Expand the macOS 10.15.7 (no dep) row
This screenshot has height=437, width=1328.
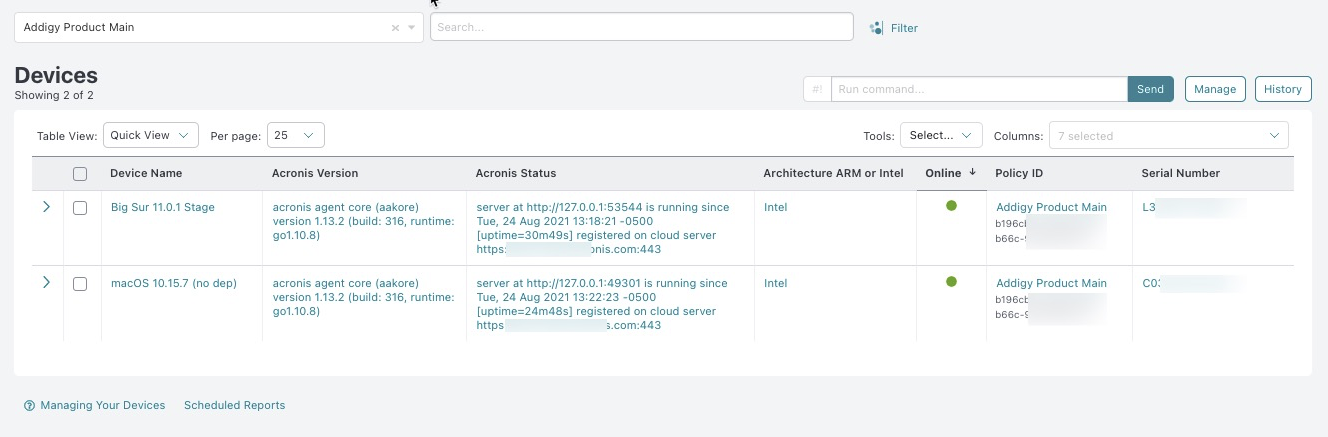[x=46, y=283]
